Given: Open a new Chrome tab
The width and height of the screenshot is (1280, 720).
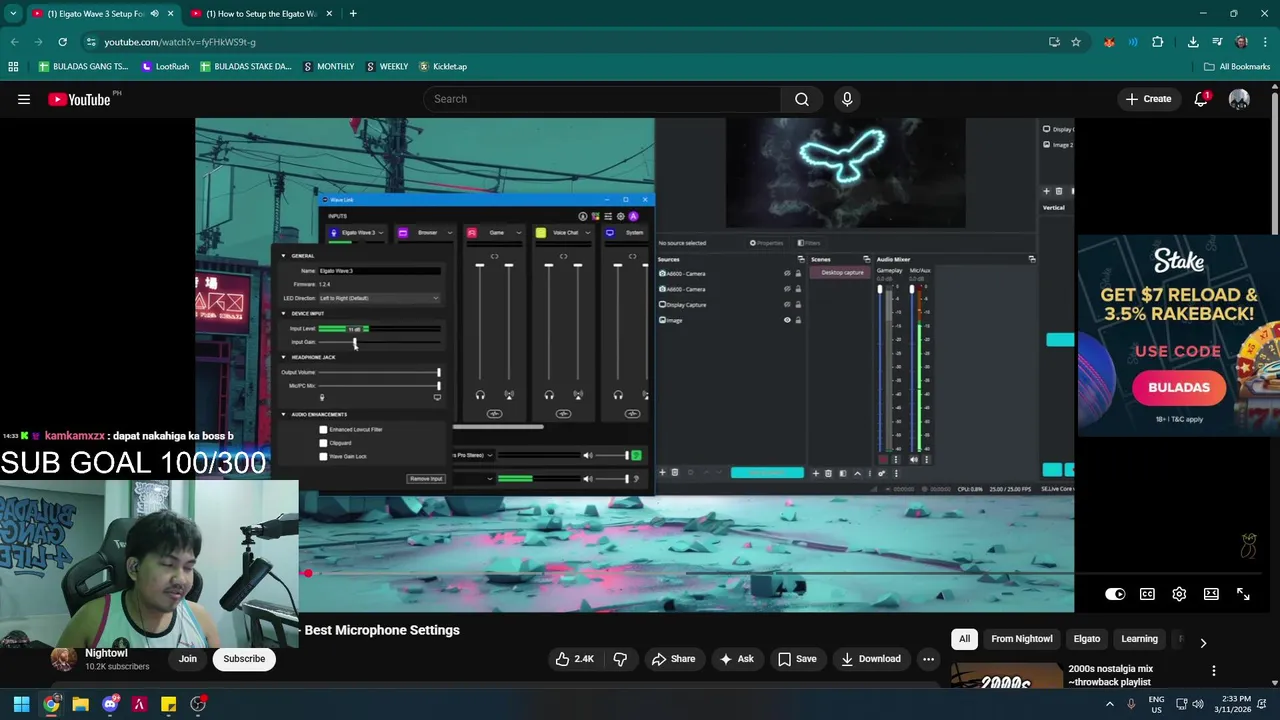Looking at the screenshot, I should tap(353, 14).
